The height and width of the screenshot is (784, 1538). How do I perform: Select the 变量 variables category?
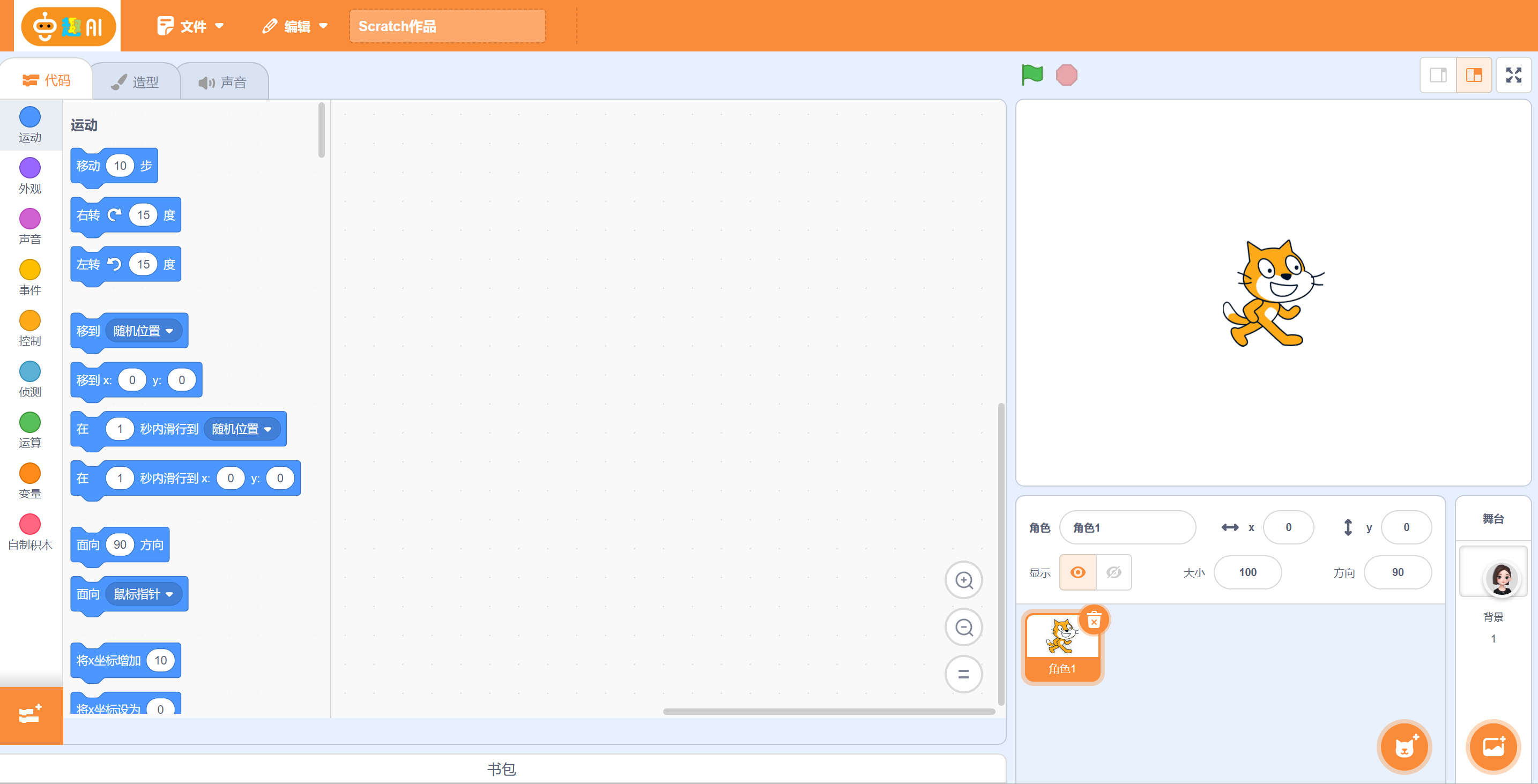point(30,481)
